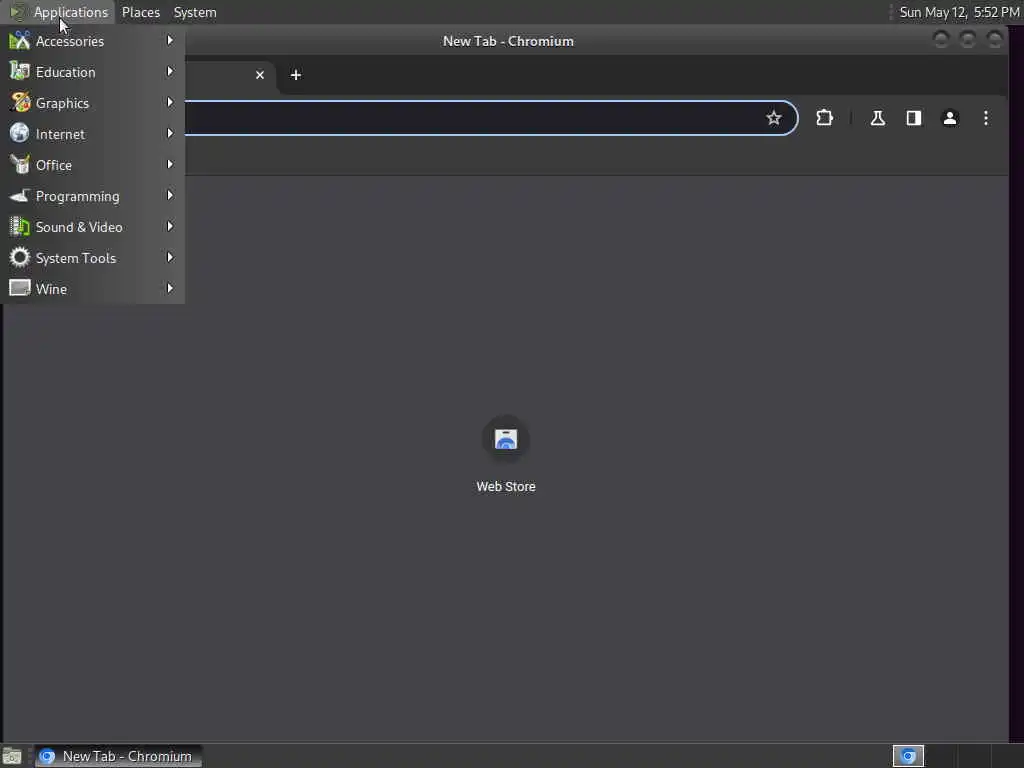Screen dimensions: 1024x768
Task: Expand Programming via its arrow
Action: point(170,195)
